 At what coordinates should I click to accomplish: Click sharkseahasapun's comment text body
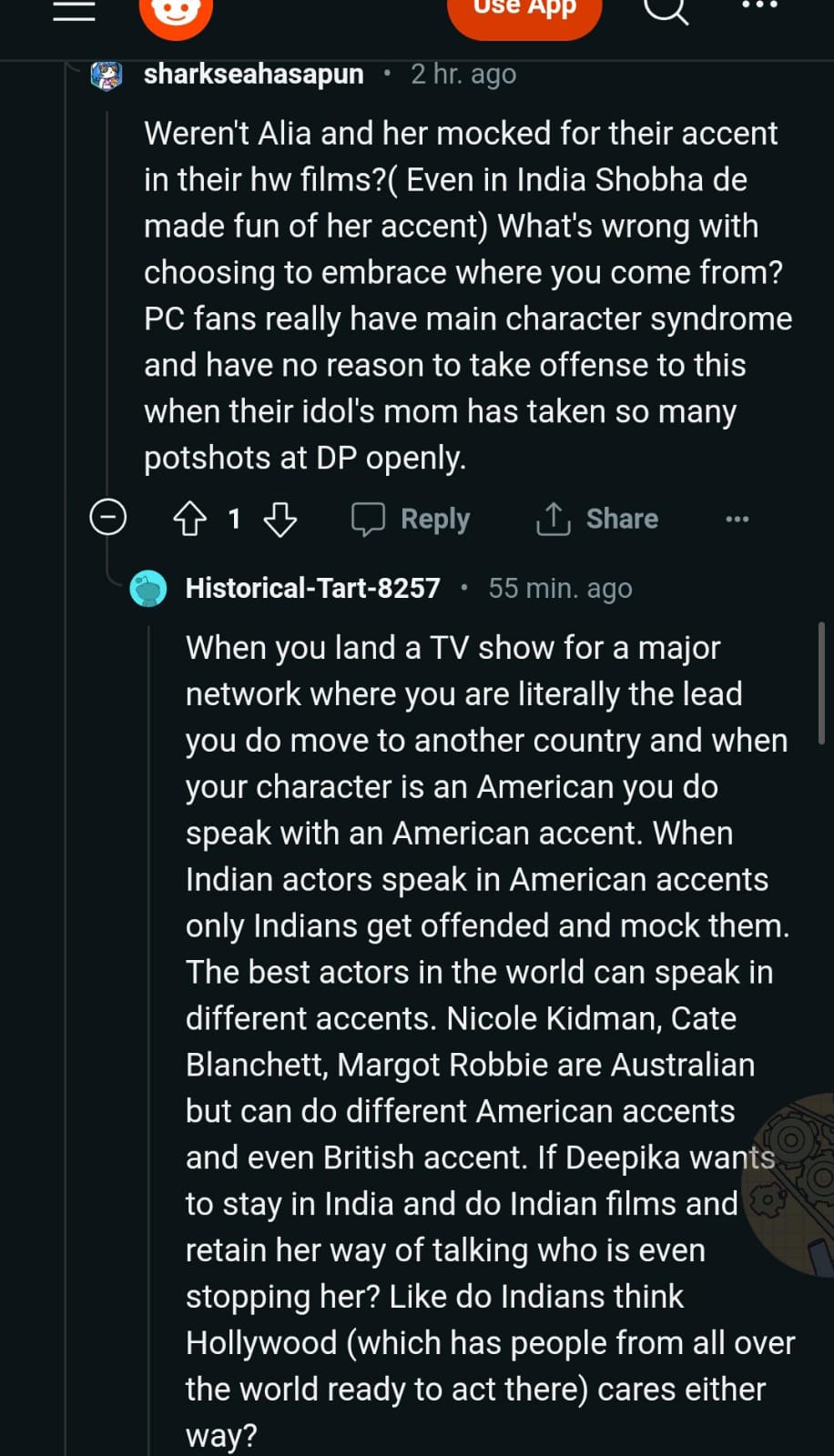tap(464, 296)
